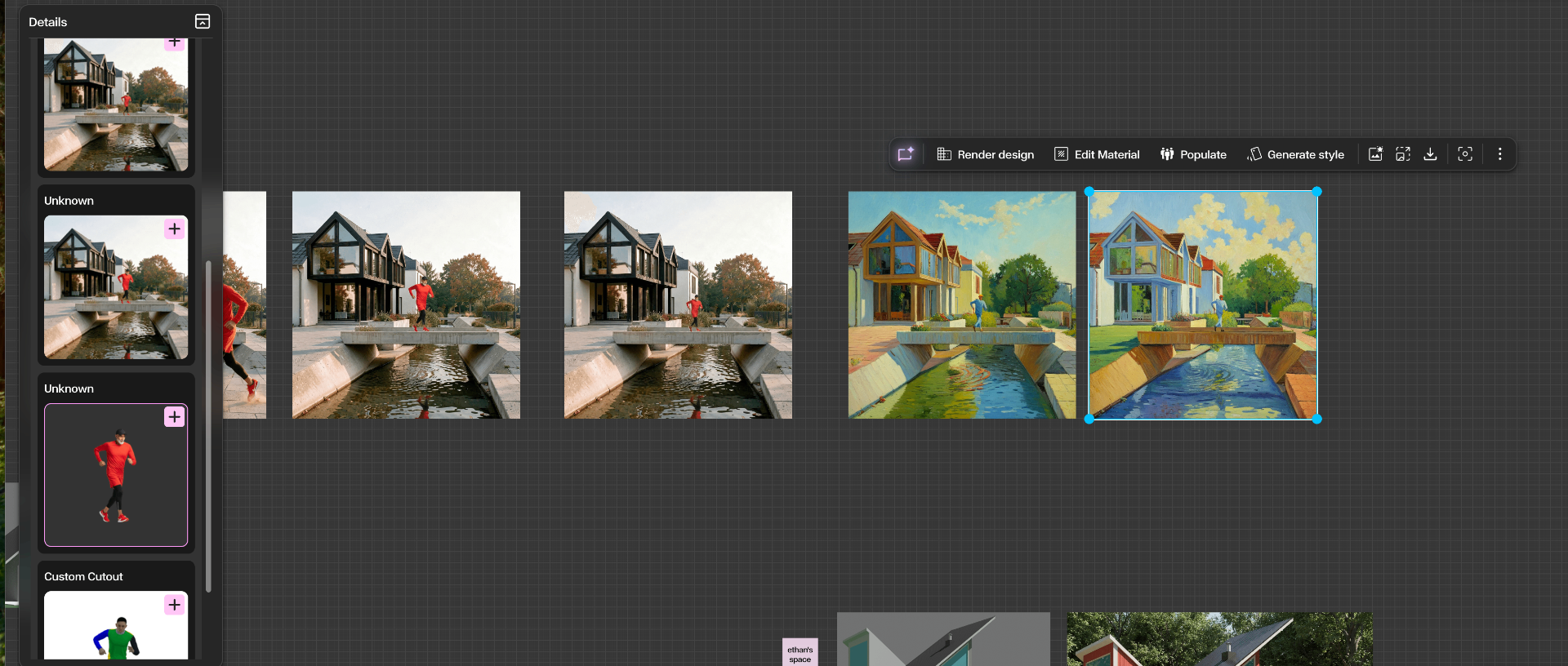
Task: Select the red cabin forest image
Action: 1218,639
